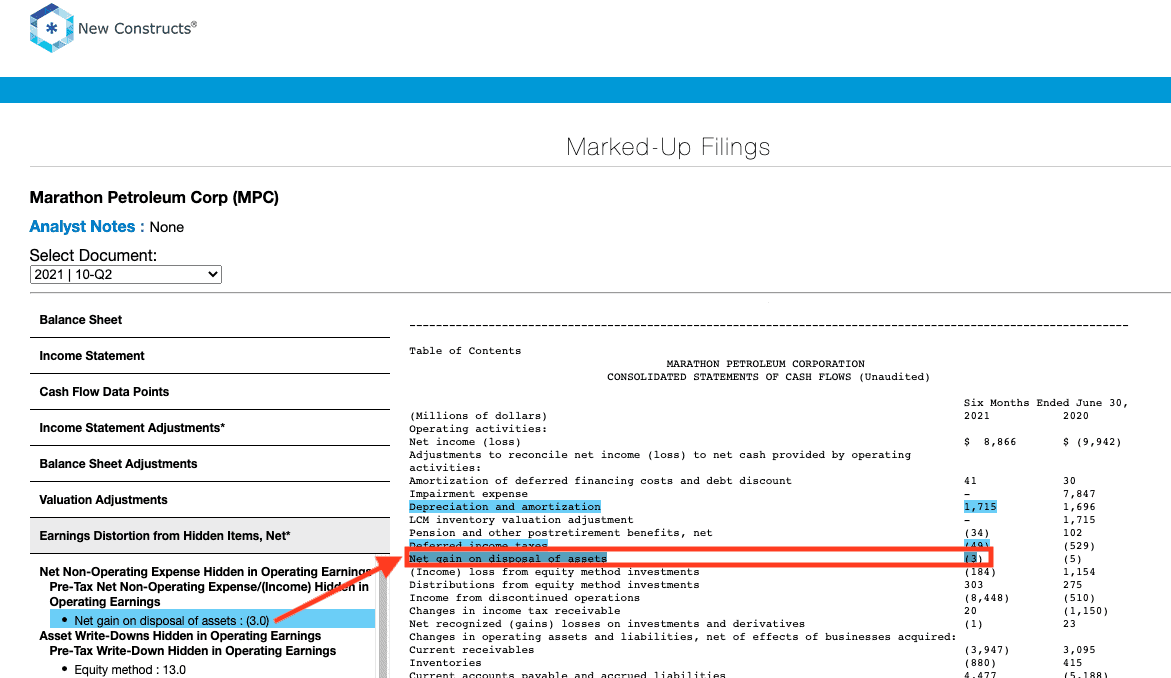The height and width of the screenshot is (678, 1171).
Task: Click the New Constructs hexagon logo icon
Action: click(x=52, y=28)
